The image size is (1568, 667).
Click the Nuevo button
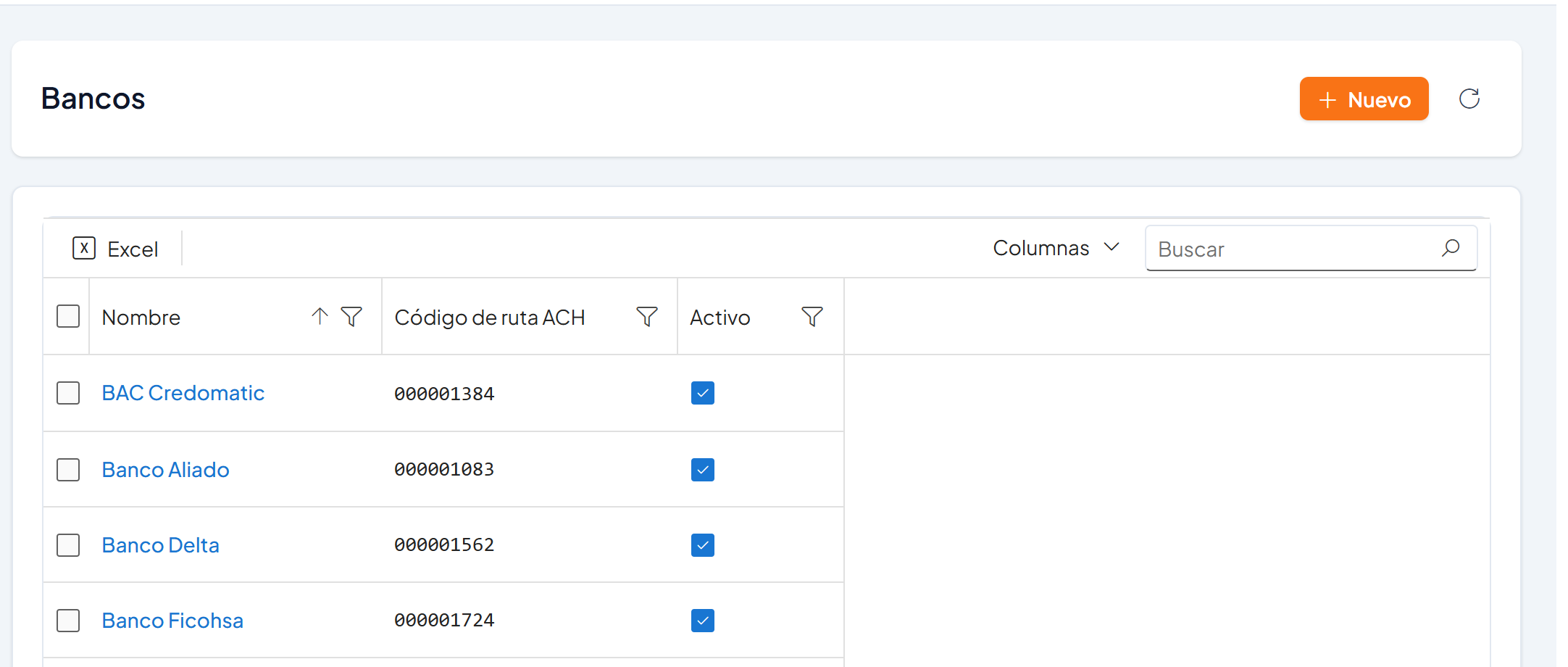pos(1364,99)
